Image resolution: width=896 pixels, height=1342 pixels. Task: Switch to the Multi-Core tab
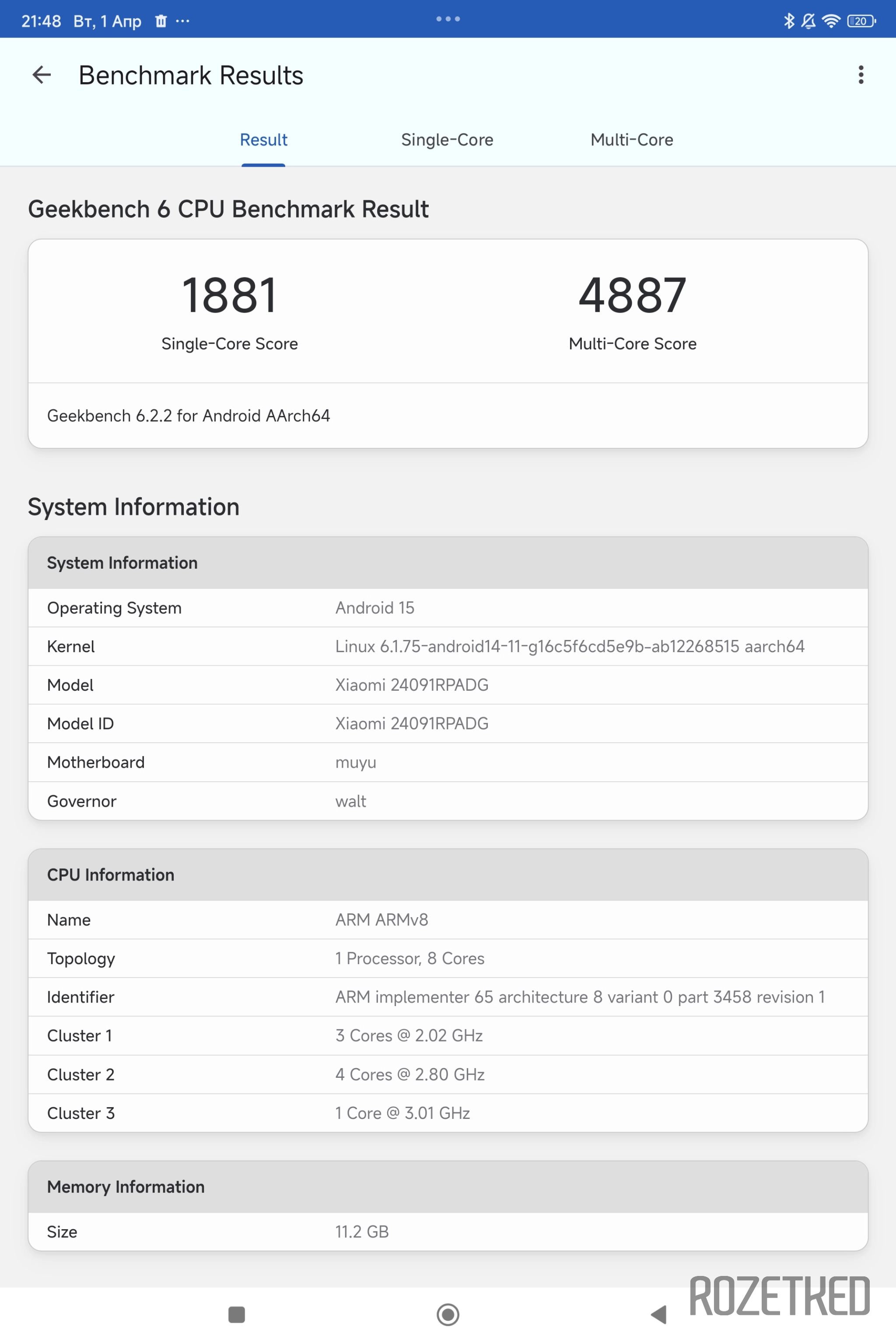(632, 140)
